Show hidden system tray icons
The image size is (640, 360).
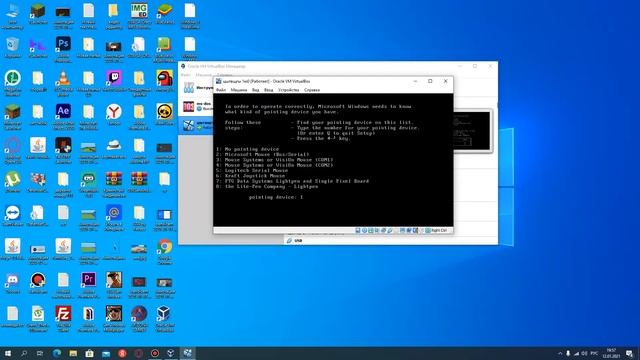(x=560, y=353)
